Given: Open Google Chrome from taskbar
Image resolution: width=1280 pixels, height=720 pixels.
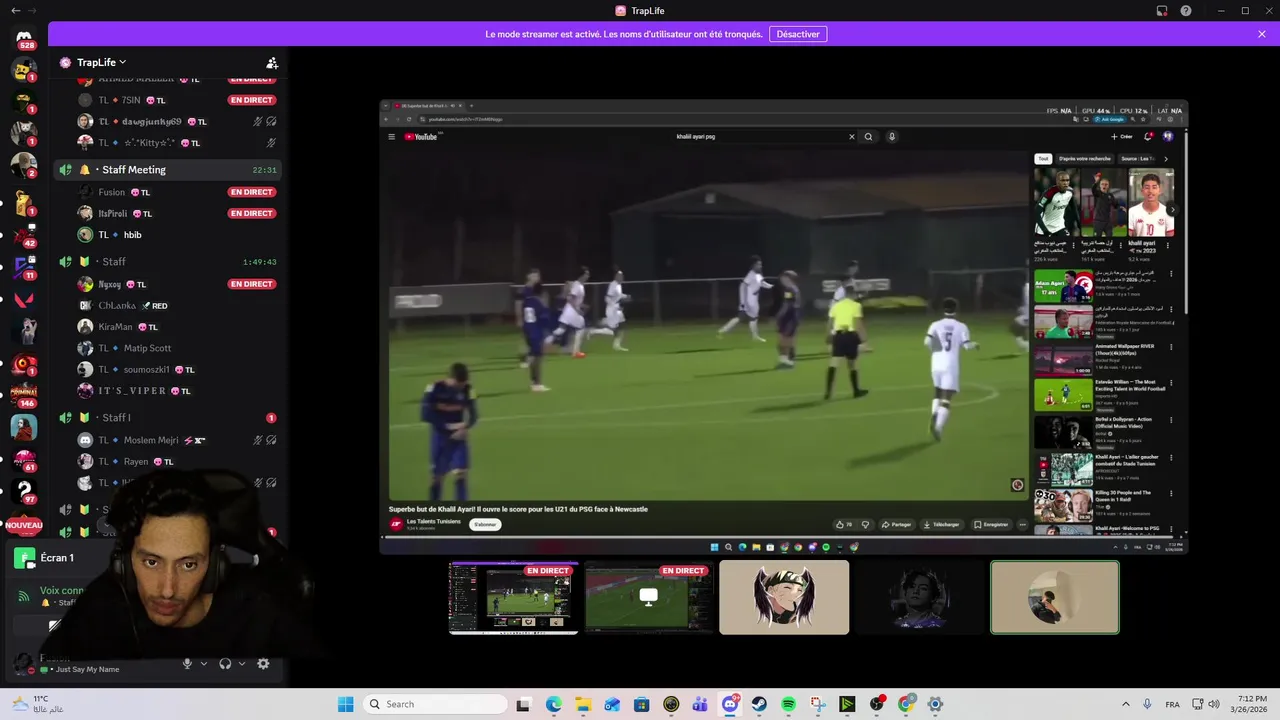Looking at the screenshot, I should 906,704.
